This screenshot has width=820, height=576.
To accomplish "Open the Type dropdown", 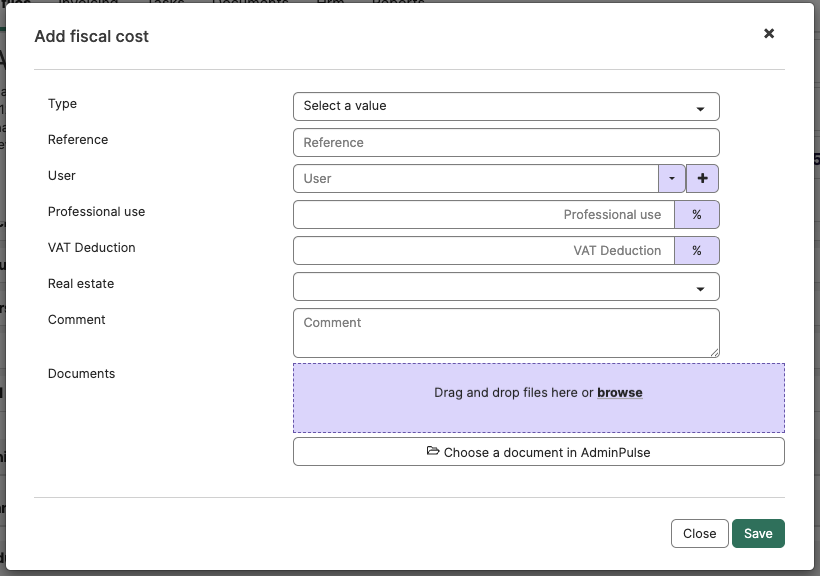I will (x=506, y=106).
